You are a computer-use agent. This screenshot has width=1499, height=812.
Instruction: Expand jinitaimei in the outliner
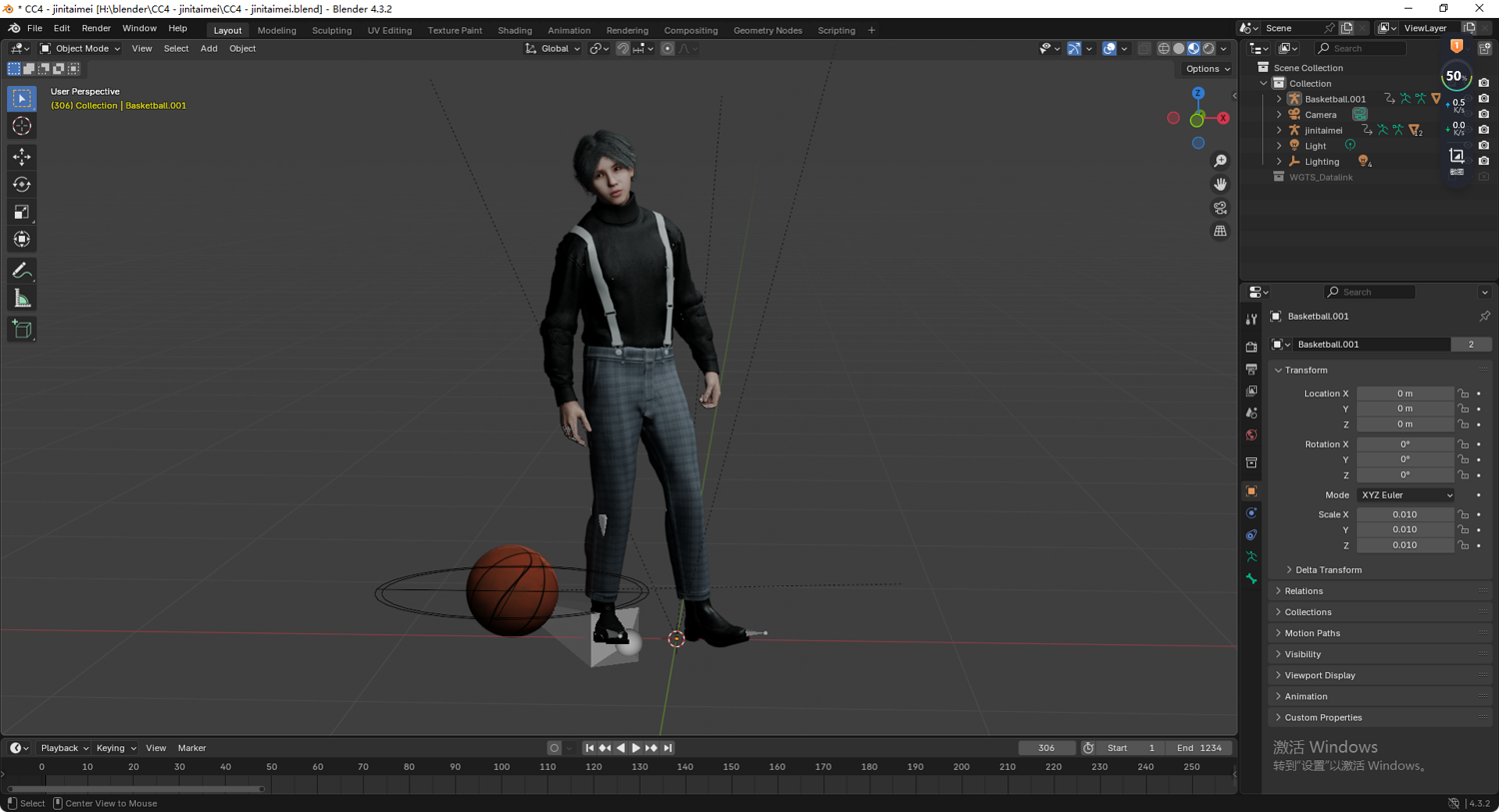pyautogui.click(x=1279, y=130)
